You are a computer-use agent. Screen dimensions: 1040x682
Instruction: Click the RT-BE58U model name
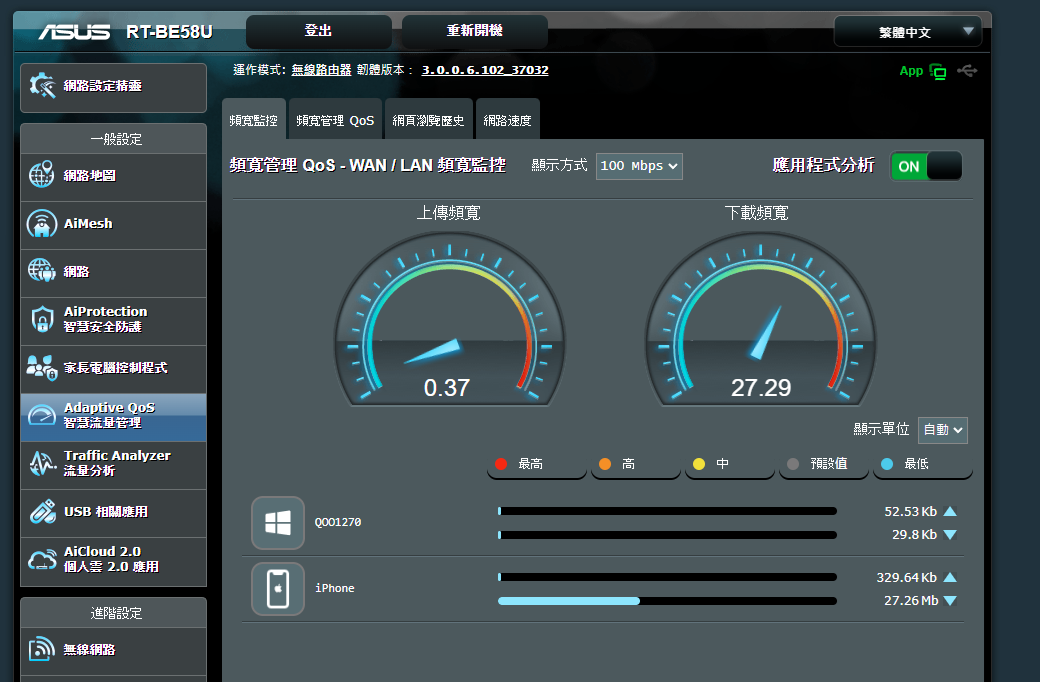169,32
